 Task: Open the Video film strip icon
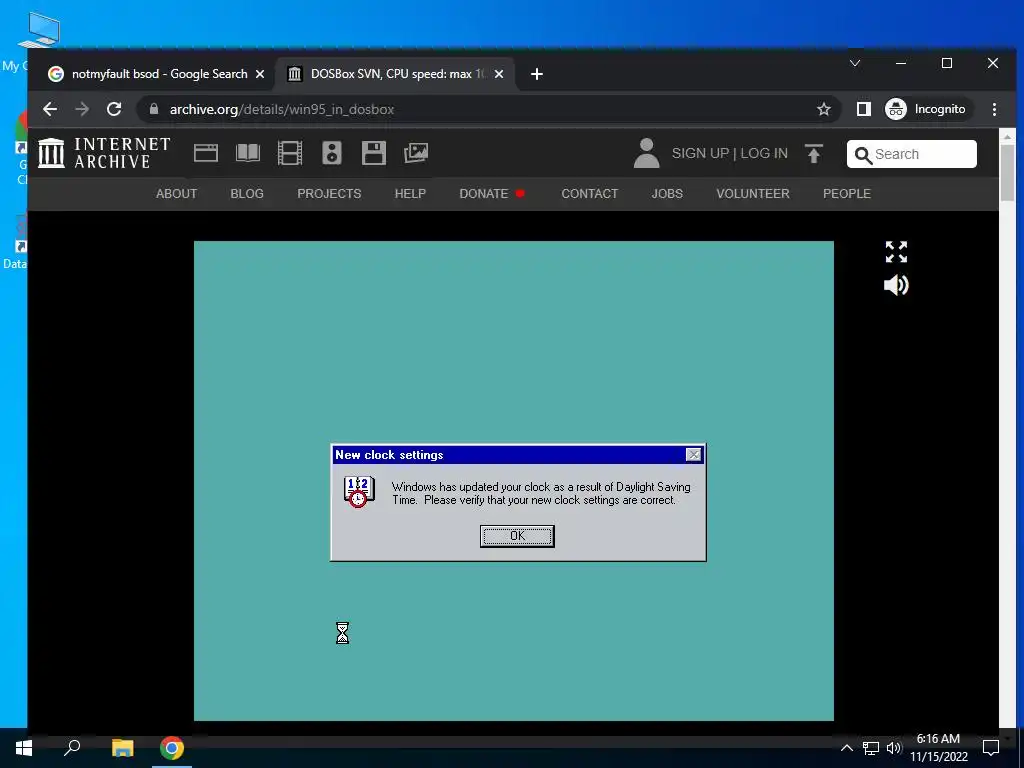pos(289,153)
